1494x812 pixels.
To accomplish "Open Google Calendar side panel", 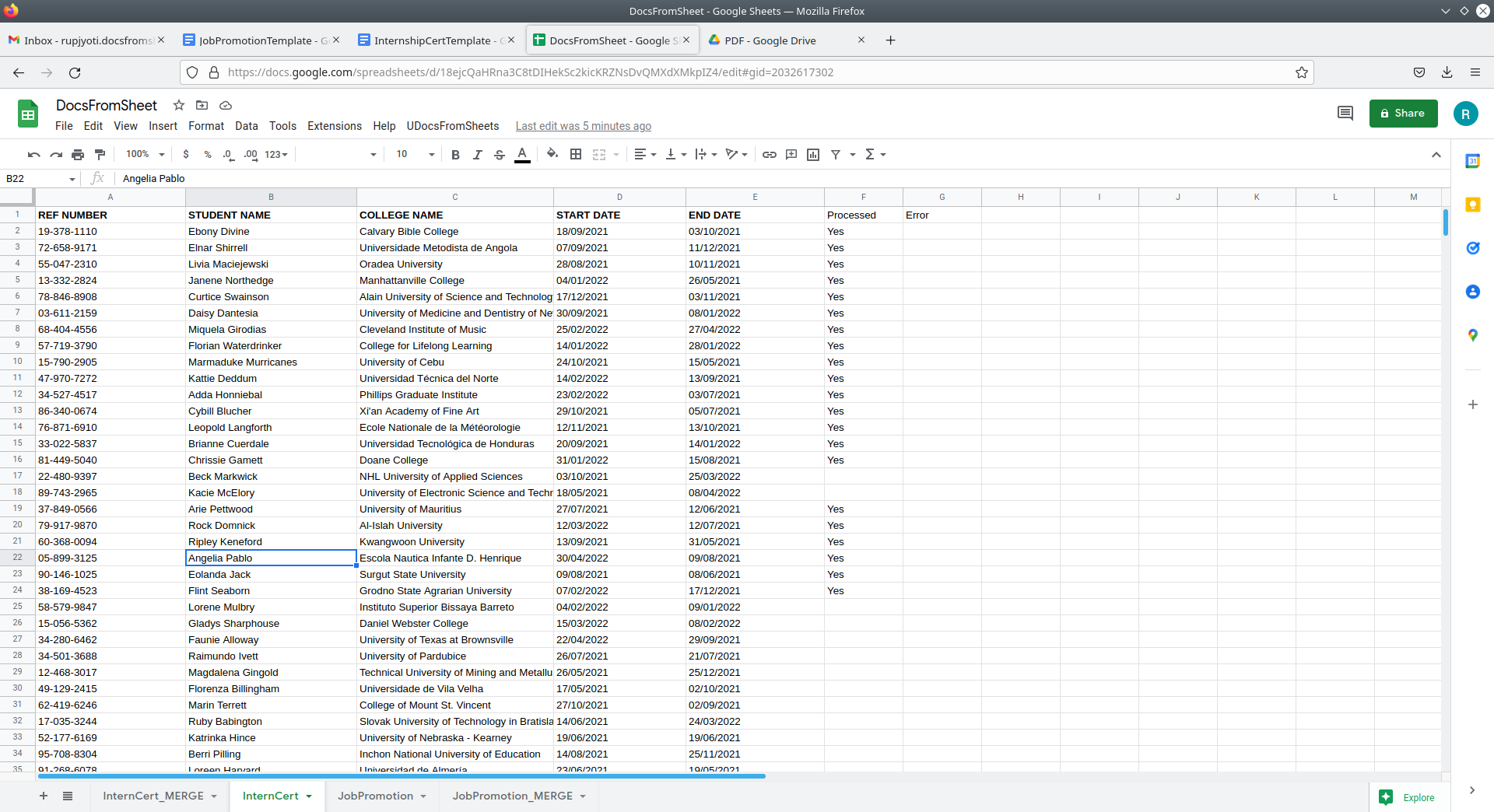I will [1472, 161].
